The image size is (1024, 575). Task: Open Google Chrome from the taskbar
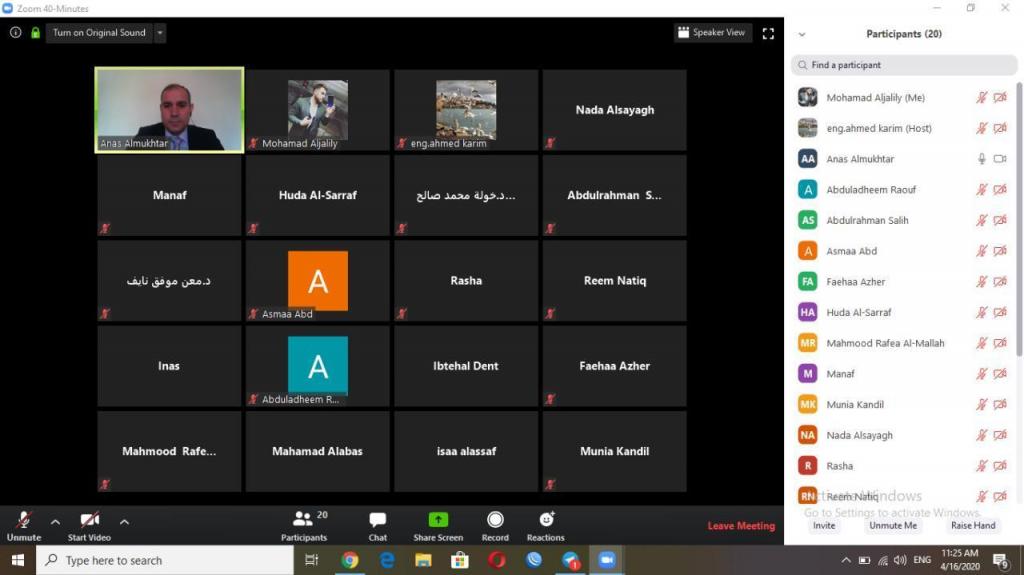pos(350,560)
